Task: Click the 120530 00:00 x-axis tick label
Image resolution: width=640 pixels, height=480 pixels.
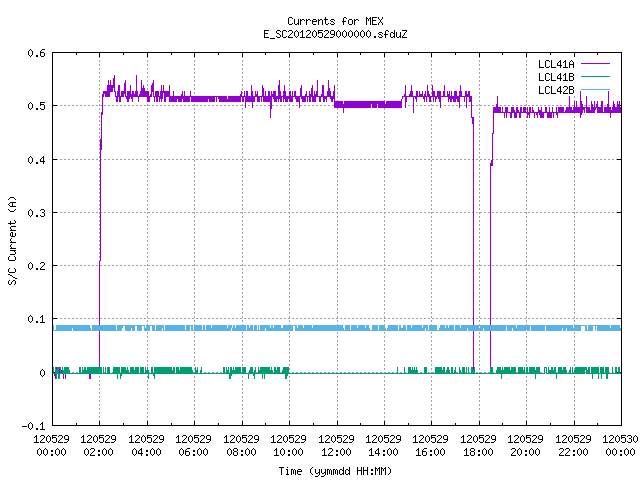Action: pyautogui.click(x=620, y=446)
